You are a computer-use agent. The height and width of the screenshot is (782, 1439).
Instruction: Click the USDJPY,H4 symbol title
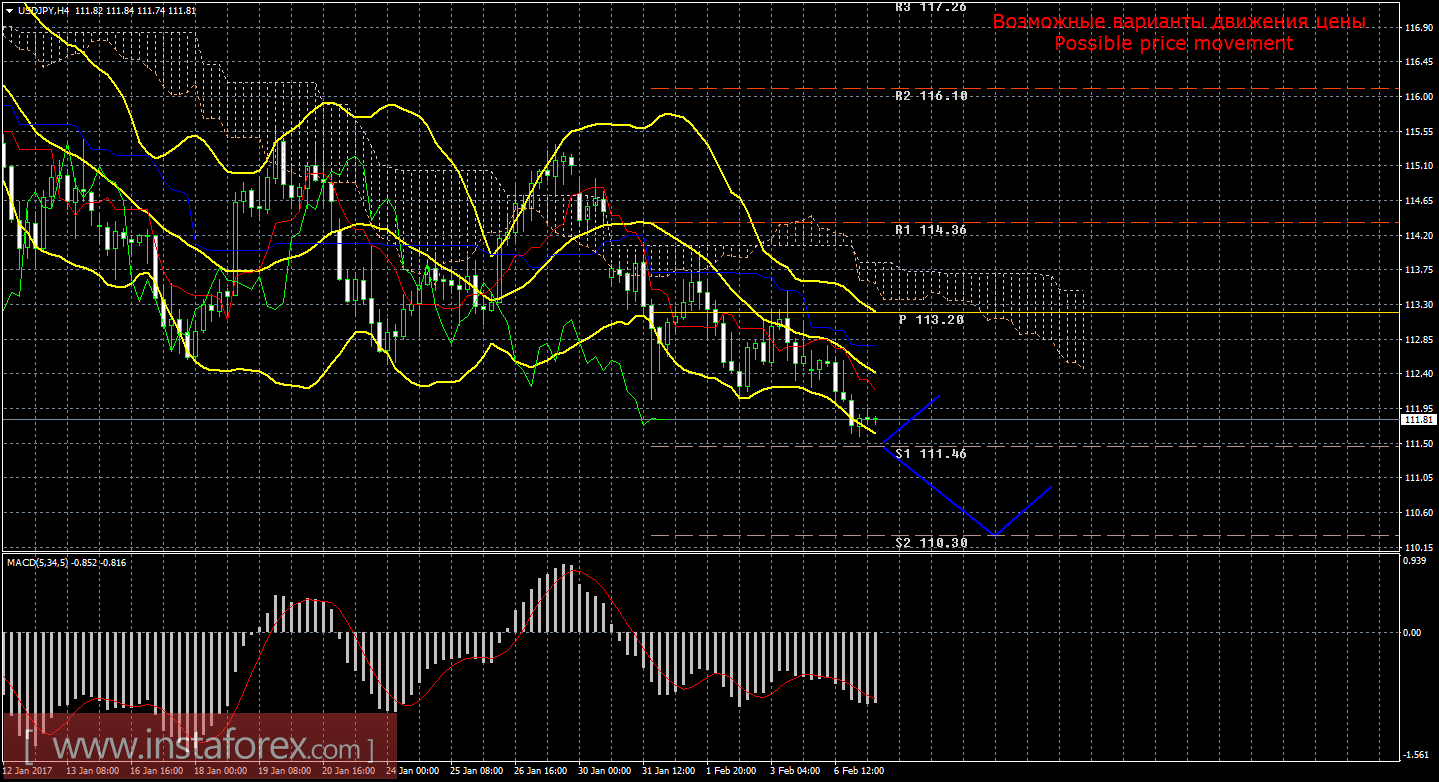click(x=45, y=9)
